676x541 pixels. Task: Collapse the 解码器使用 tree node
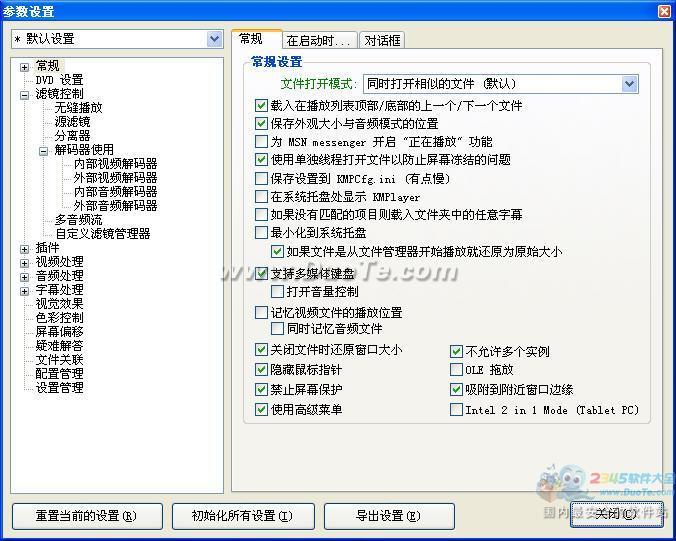tap(44, 151)
